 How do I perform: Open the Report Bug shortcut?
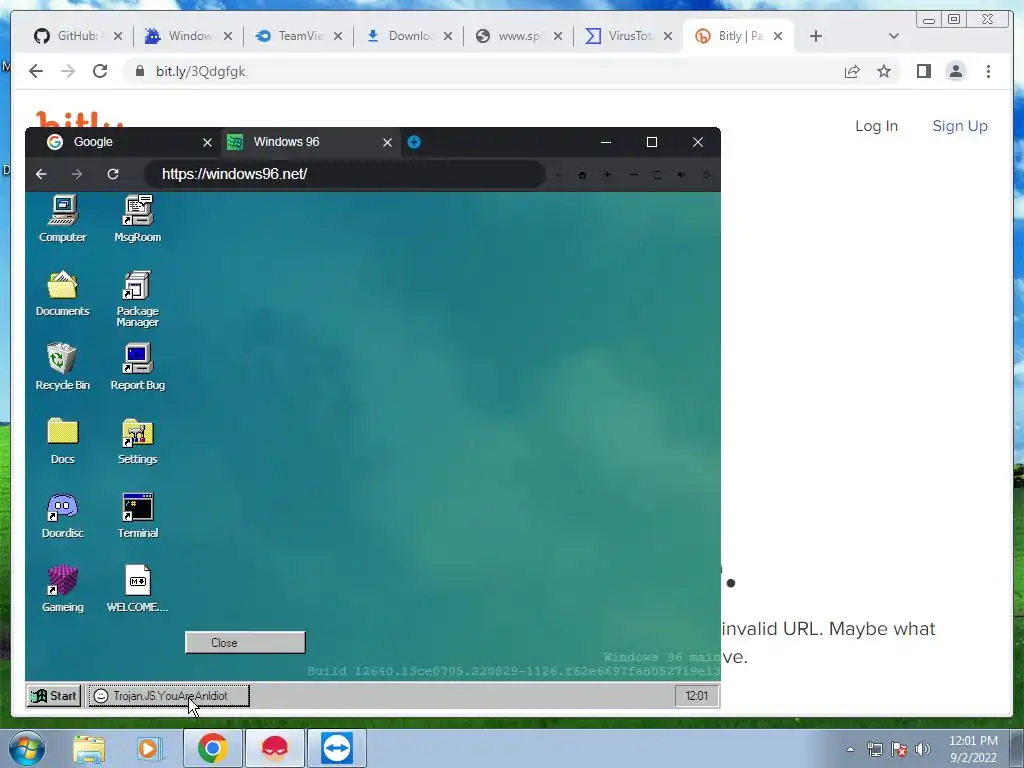[x=138, y=367]
